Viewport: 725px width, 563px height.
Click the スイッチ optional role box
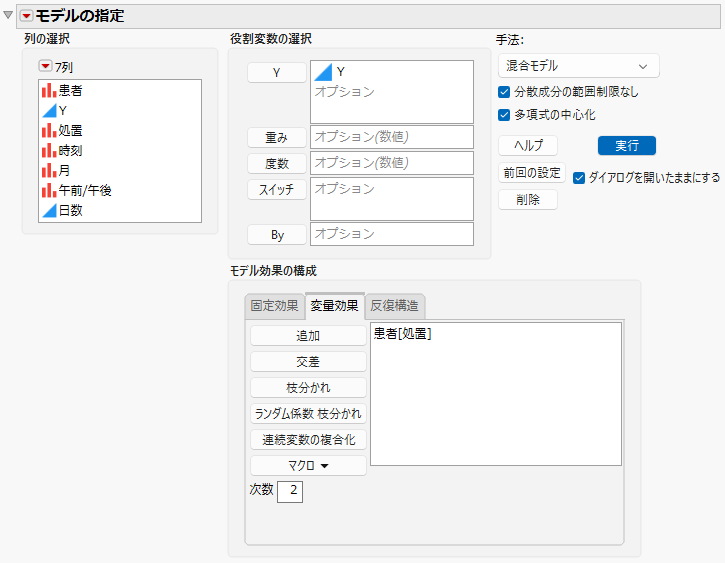pyautogui.click(x=392, y=199)
